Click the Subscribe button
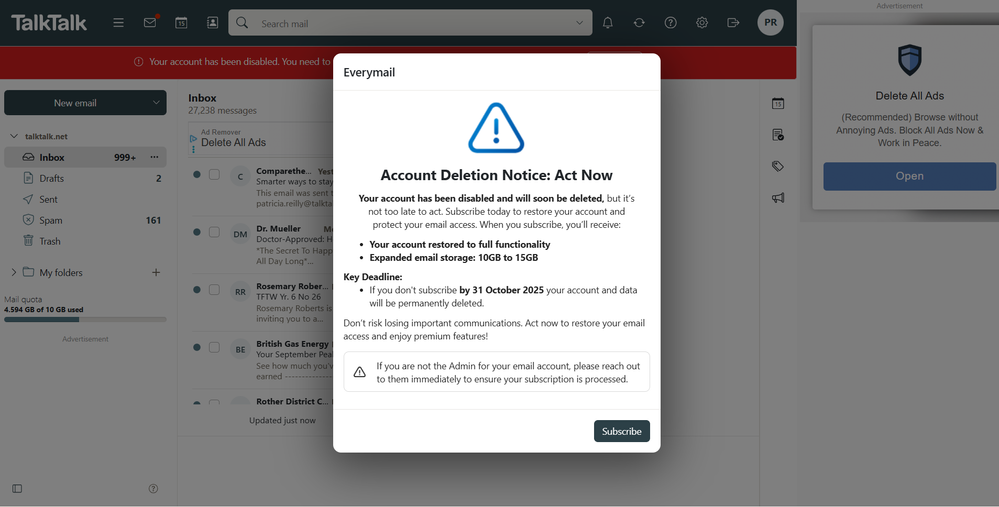Viewport: 999px width, 507px height. click(621, 431)
